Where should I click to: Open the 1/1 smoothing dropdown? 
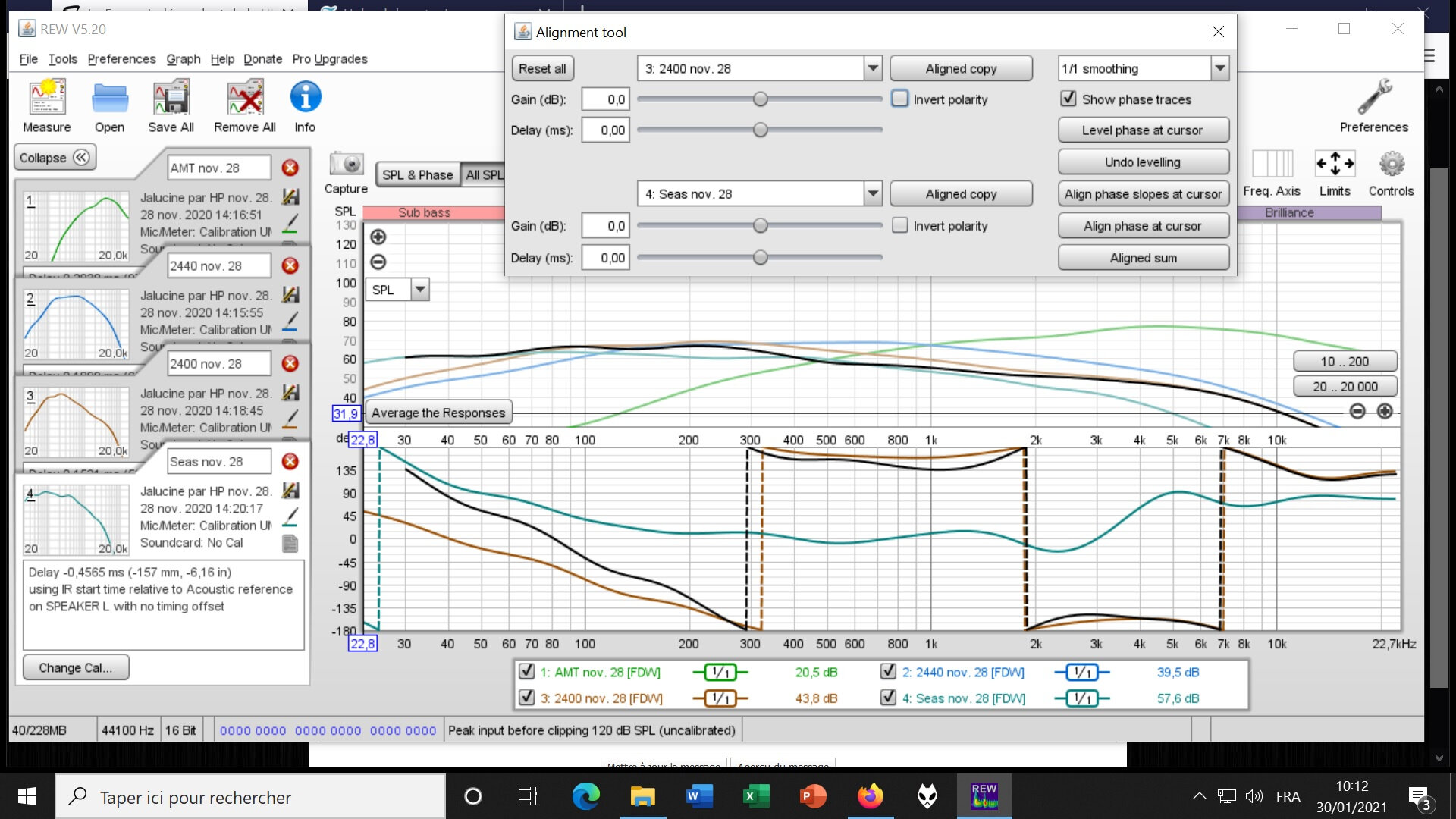[x=1219, y=68]
